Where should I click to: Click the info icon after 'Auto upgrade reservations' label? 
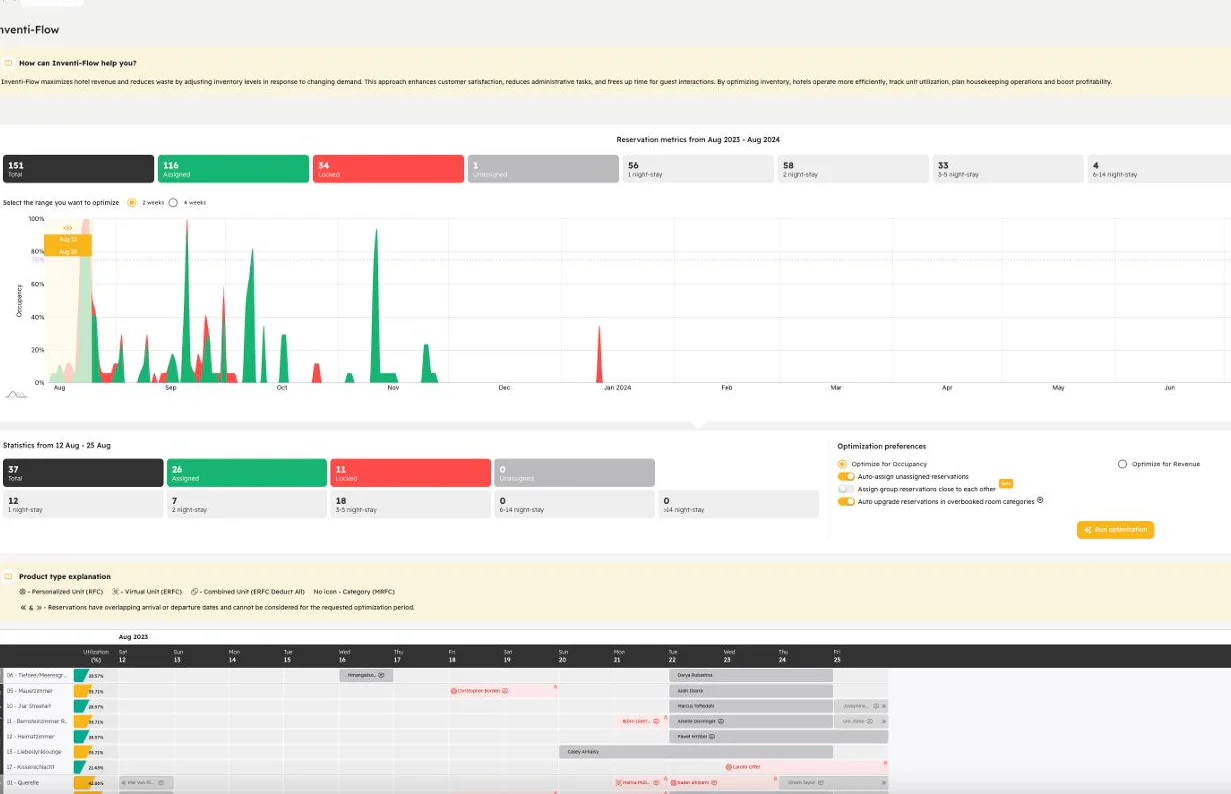1040,500
